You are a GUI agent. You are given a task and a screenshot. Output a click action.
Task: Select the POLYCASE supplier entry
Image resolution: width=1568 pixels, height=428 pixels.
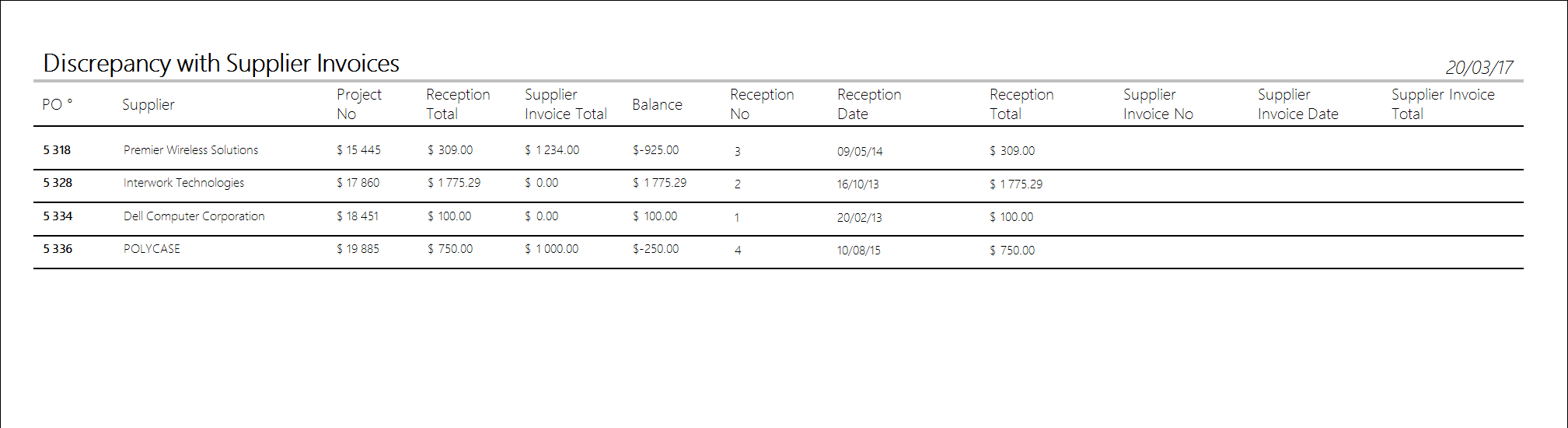pos(152,249)
